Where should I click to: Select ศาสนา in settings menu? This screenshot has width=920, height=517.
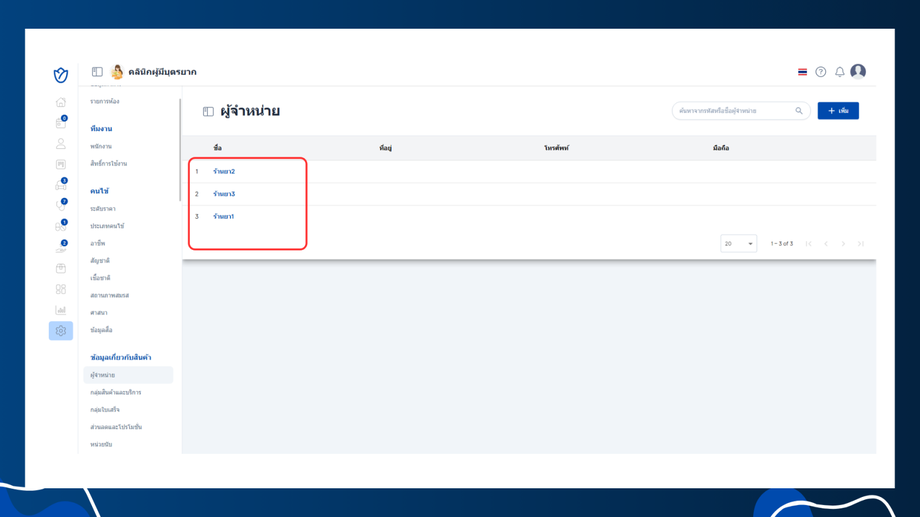[99, 312]
